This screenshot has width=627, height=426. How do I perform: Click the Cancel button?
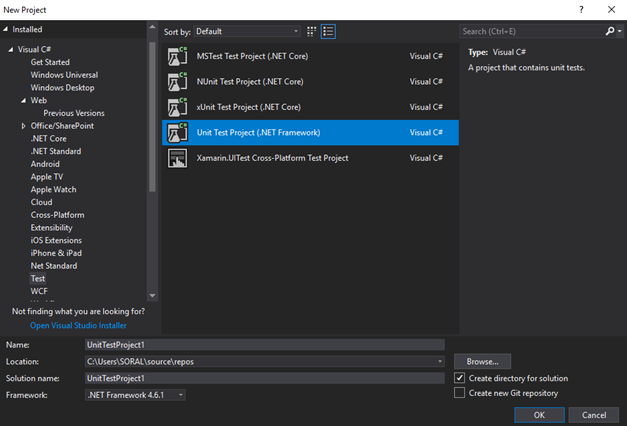point(594,415)
